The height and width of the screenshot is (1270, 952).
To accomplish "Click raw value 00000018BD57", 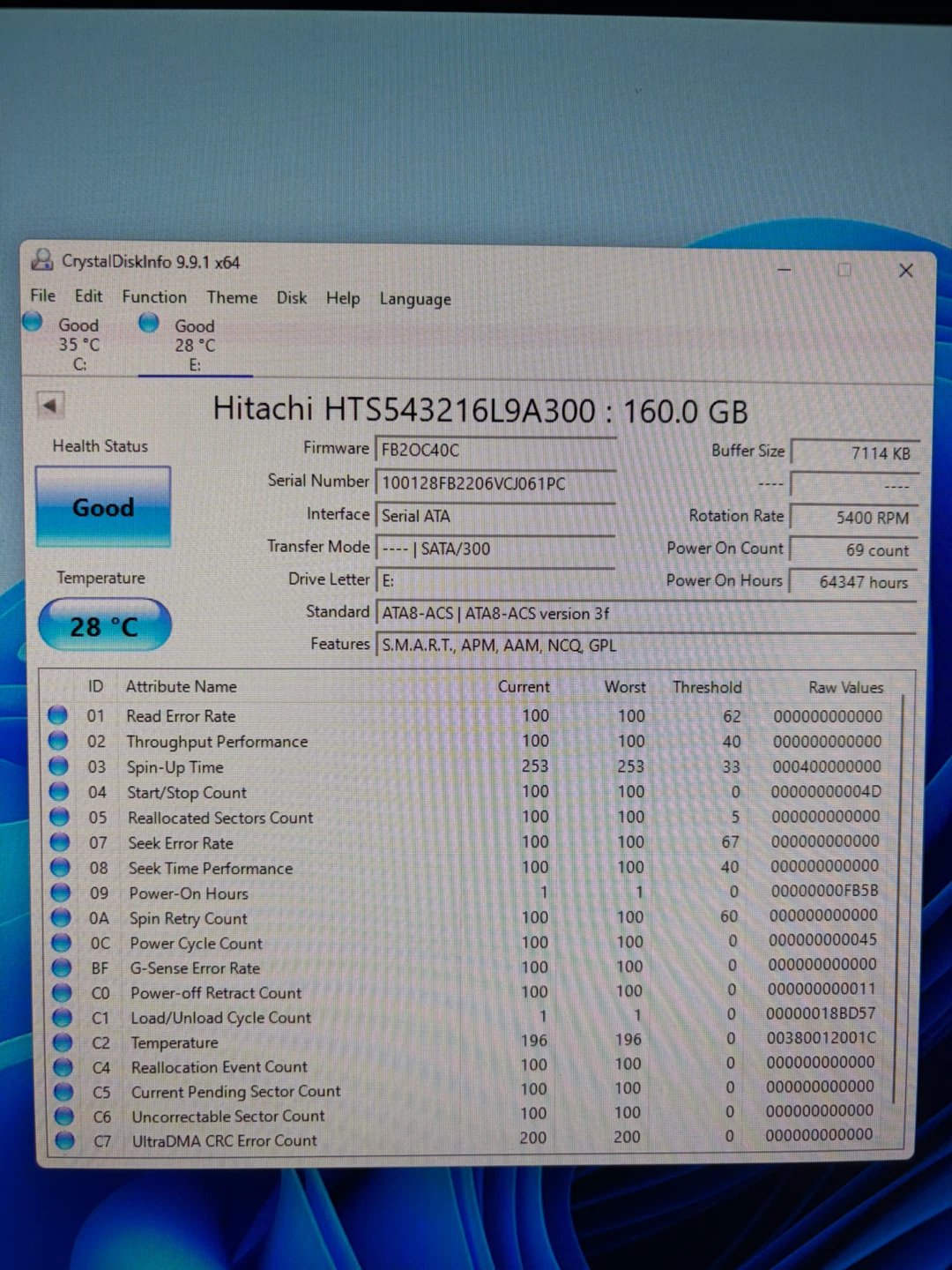I will point(822,1013).
